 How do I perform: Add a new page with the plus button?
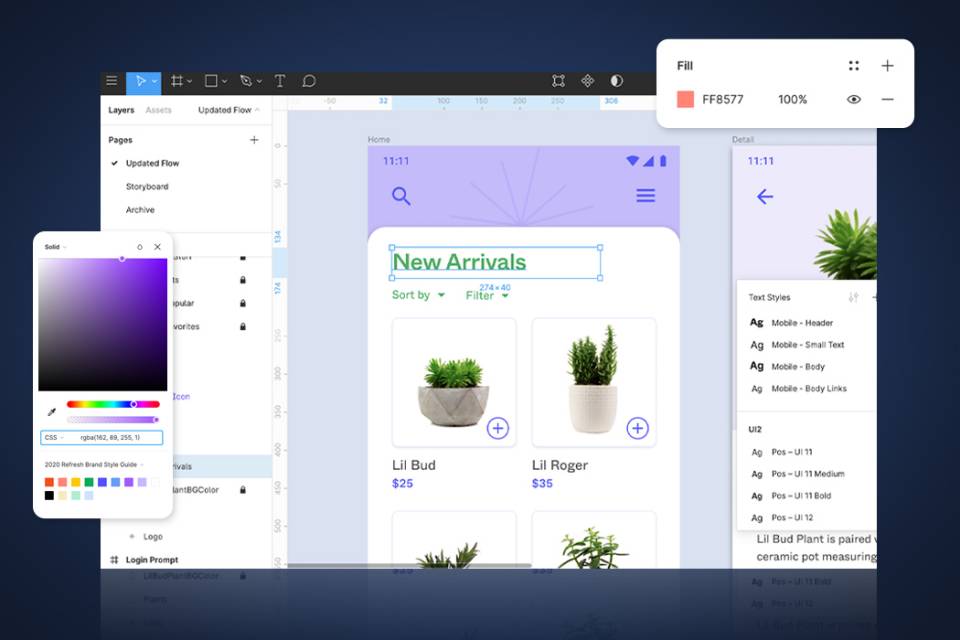(256, 139)
